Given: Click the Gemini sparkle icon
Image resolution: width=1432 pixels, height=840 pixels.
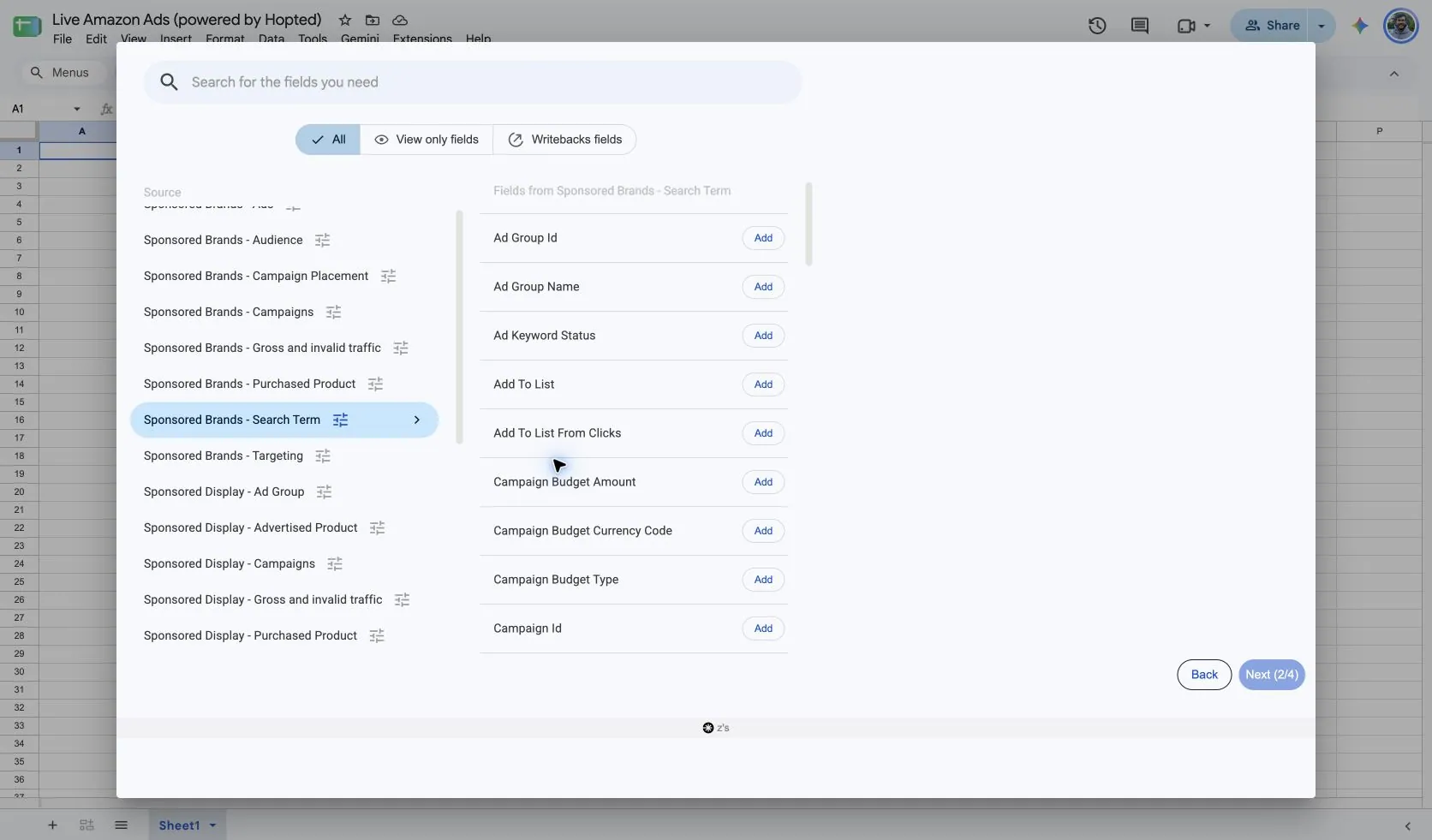Looking at the screenshot, I should [1360, 26].
